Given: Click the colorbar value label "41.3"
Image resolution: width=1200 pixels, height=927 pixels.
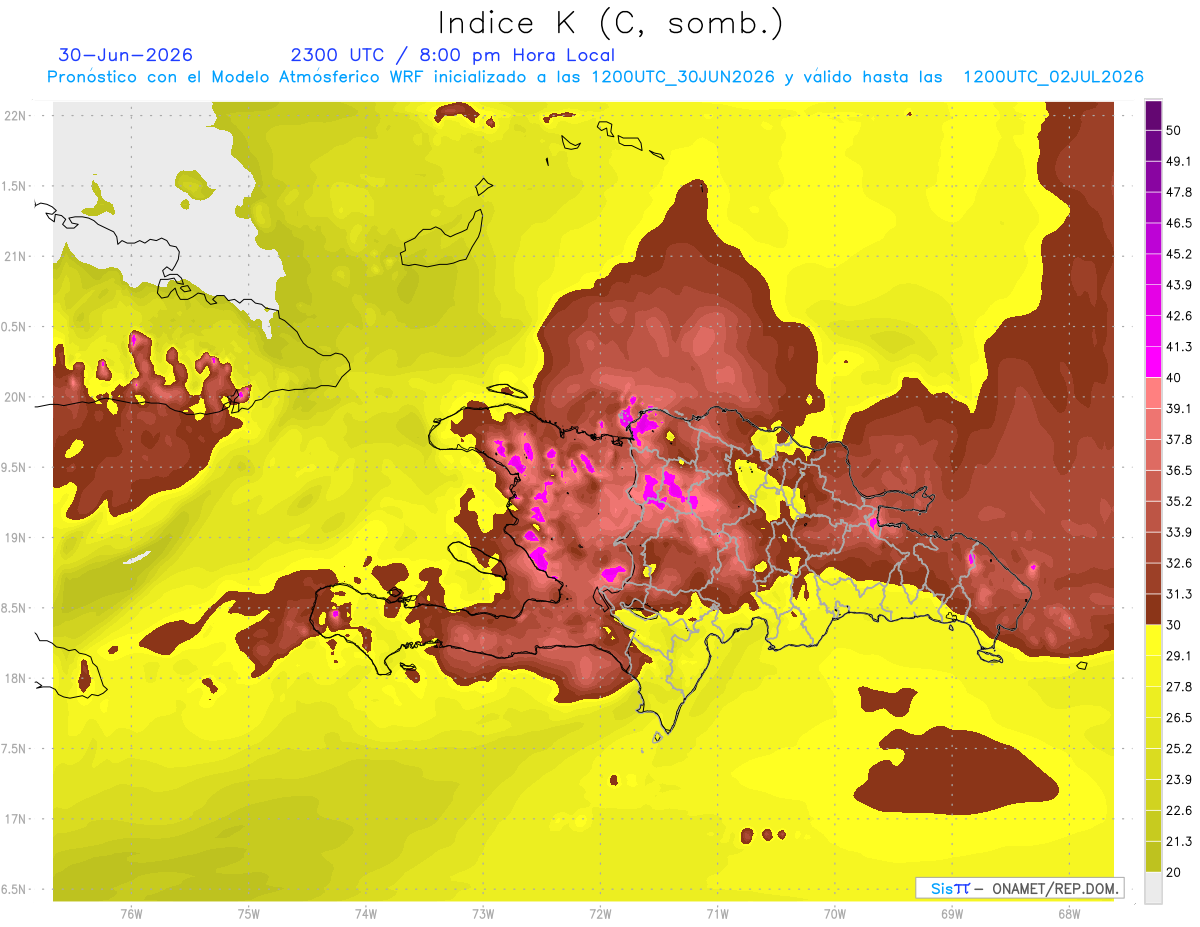Looking at the screenshot, I should pos(1179,347).
